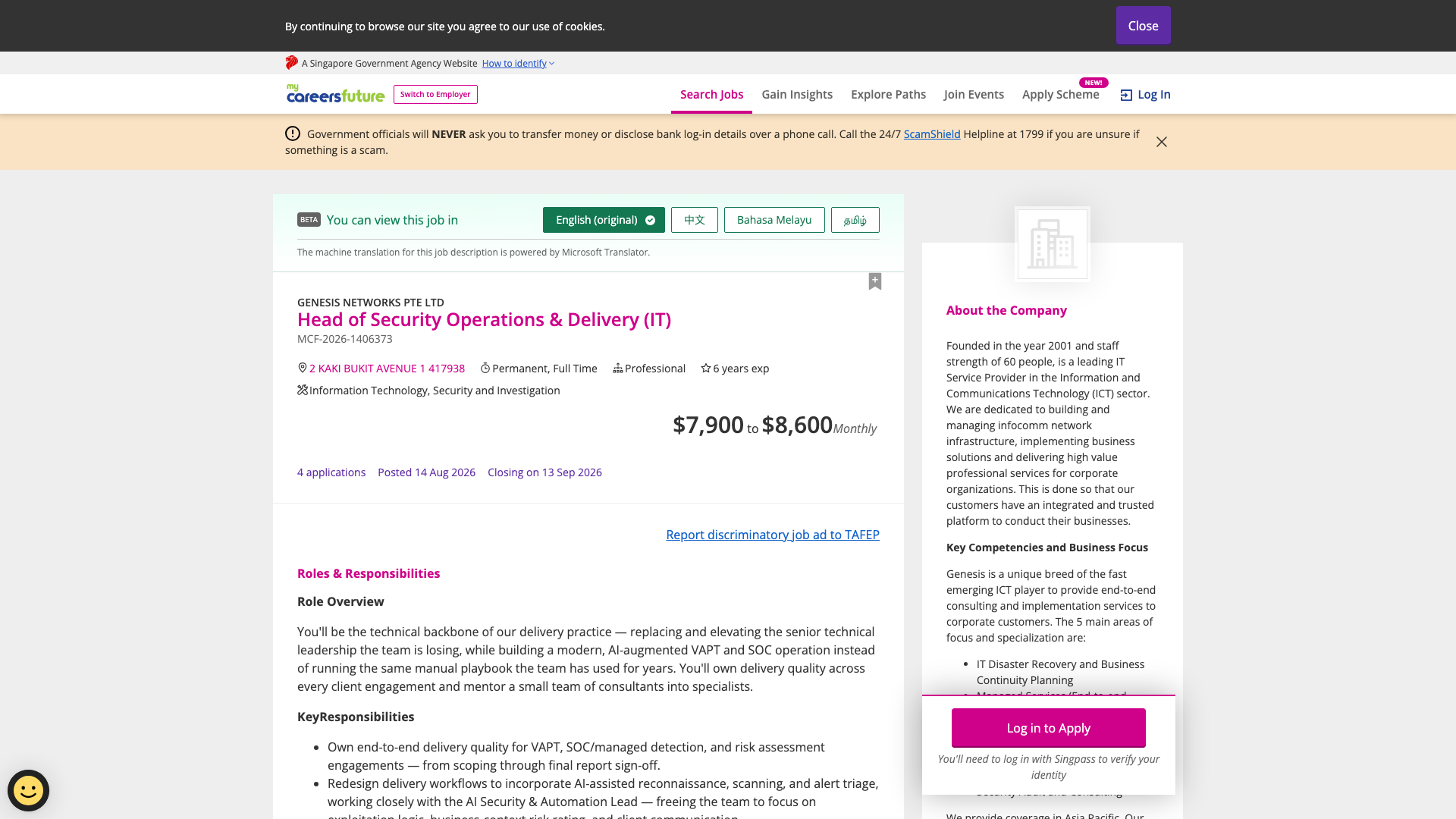Screen dimensions: 1456x819
Task: Click Log in to Apply button
Action: [1048, 728]
